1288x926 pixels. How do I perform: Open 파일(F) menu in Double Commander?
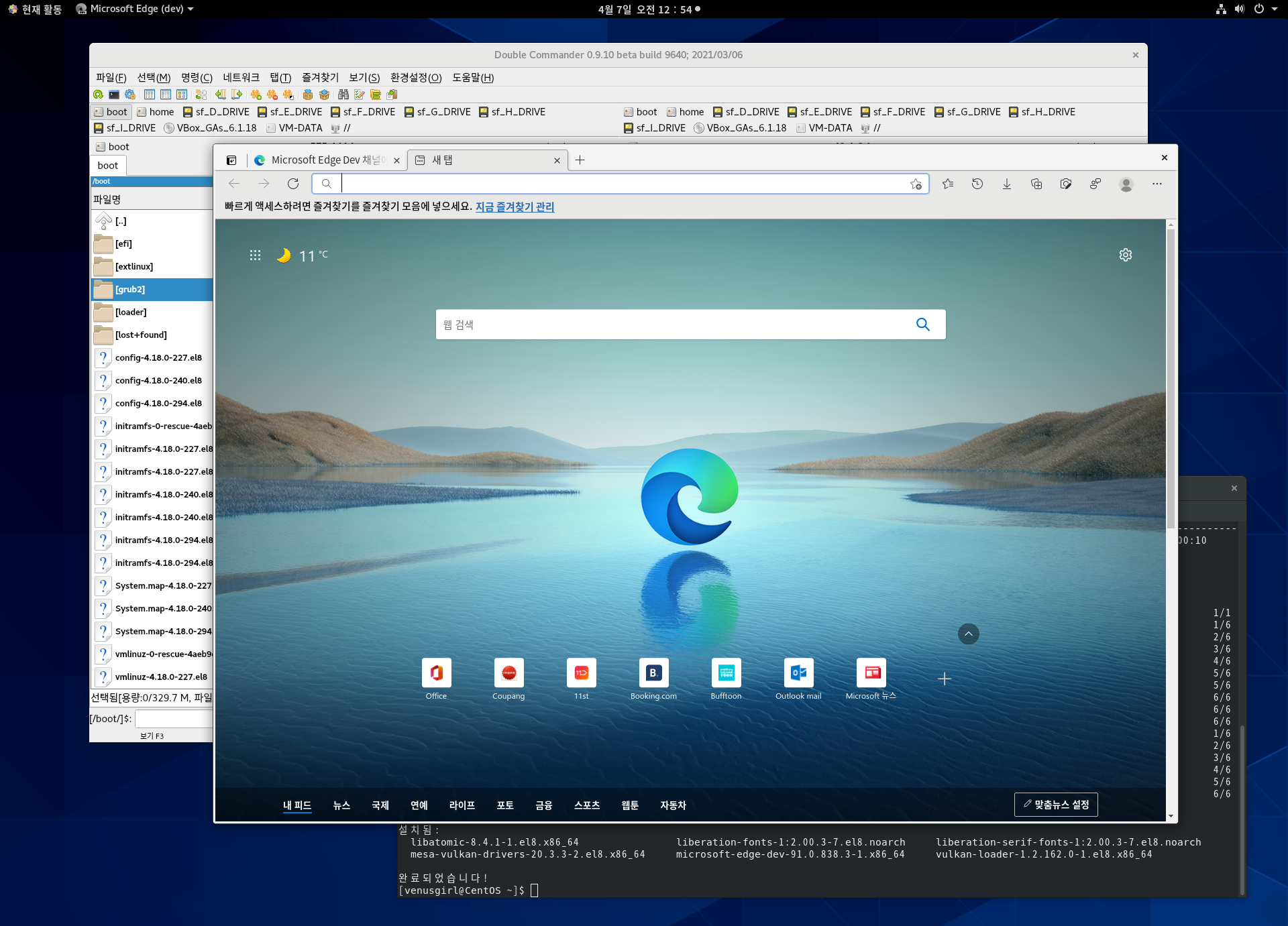(x=111, y=77)
